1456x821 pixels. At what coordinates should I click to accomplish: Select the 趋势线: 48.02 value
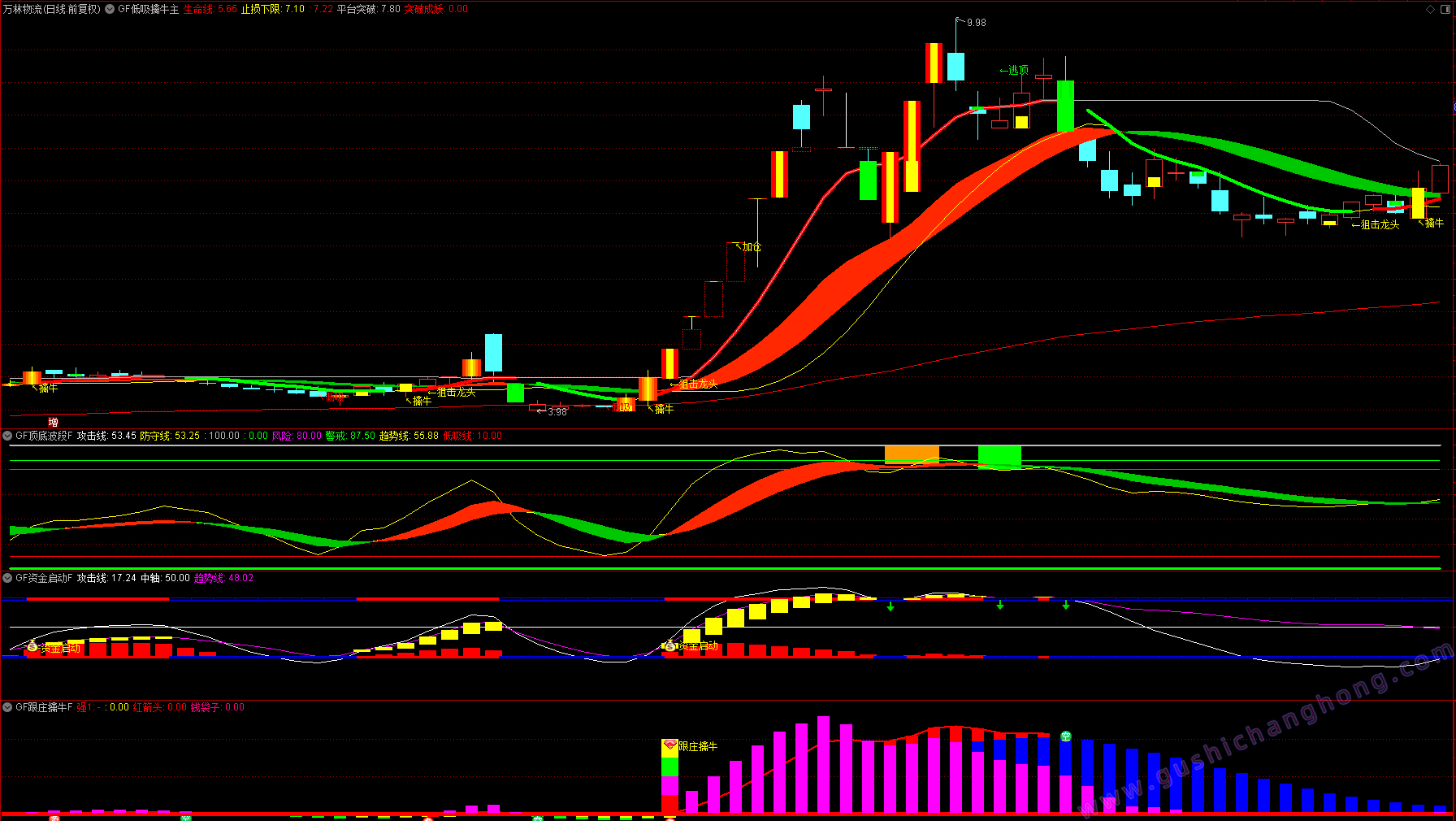(x=223, y=578)
